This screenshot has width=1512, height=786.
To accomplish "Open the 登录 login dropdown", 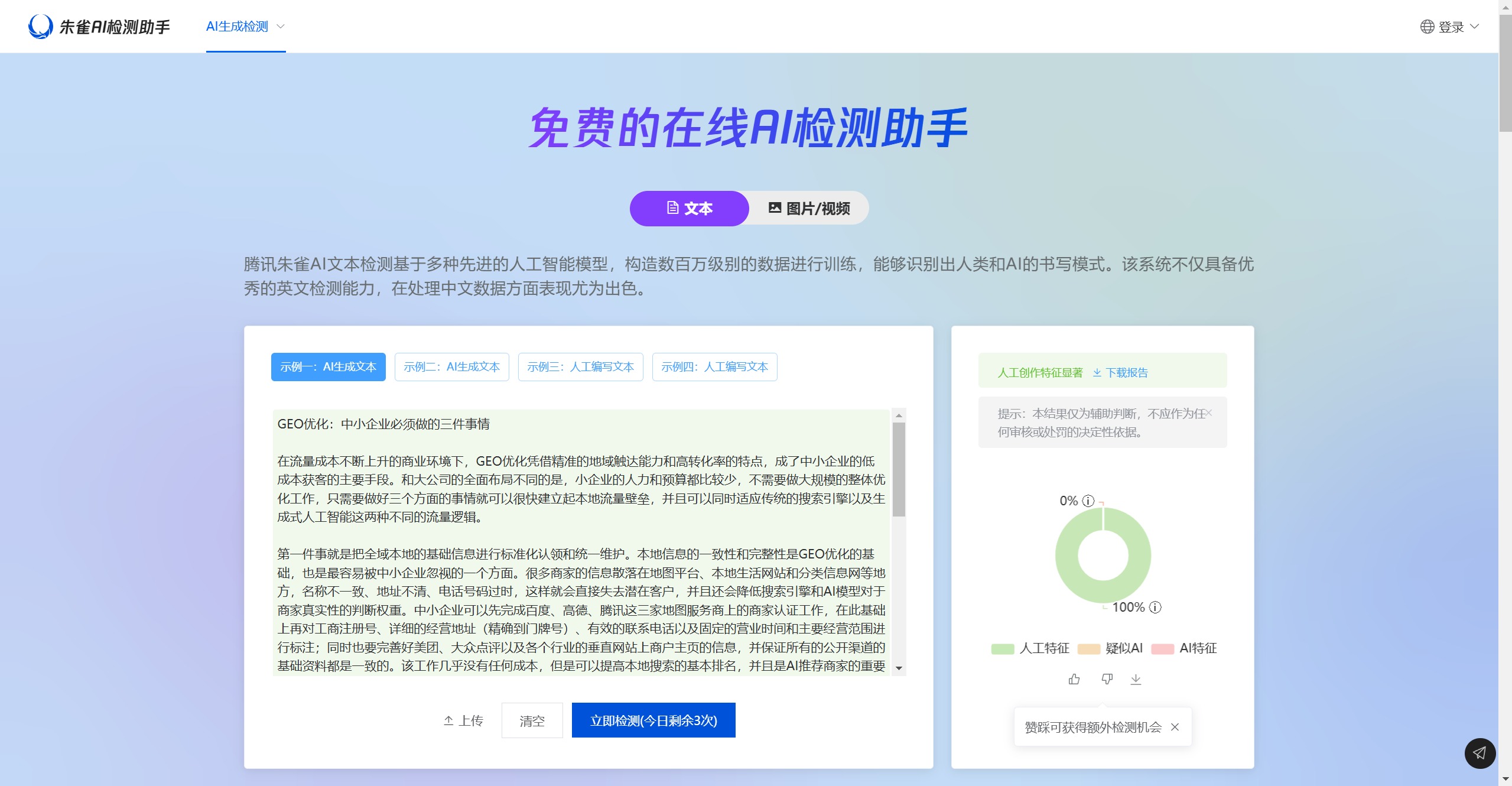I will pyautogui.click(x=1458, y=27).
